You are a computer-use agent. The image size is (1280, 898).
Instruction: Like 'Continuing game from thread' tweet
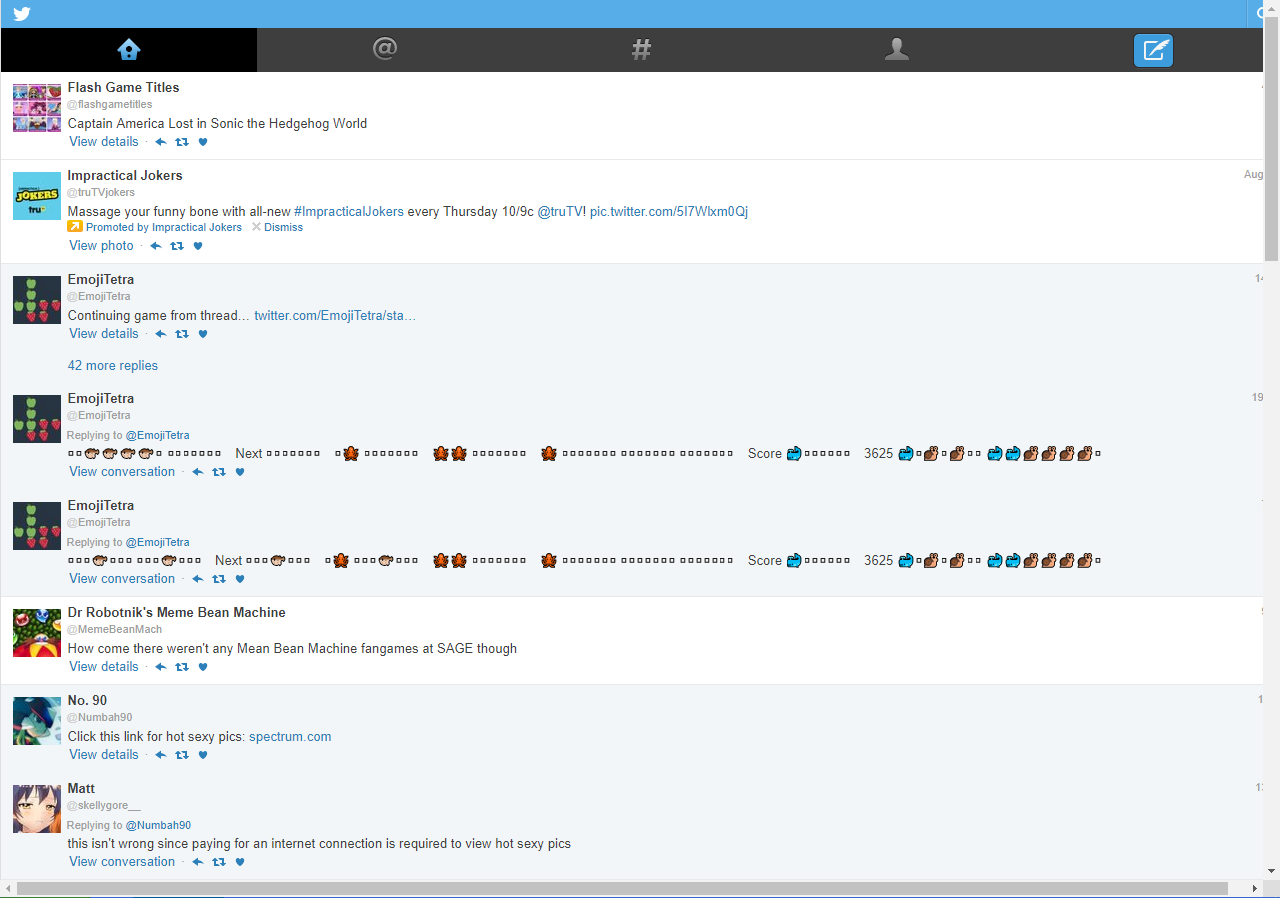(203, 334)
